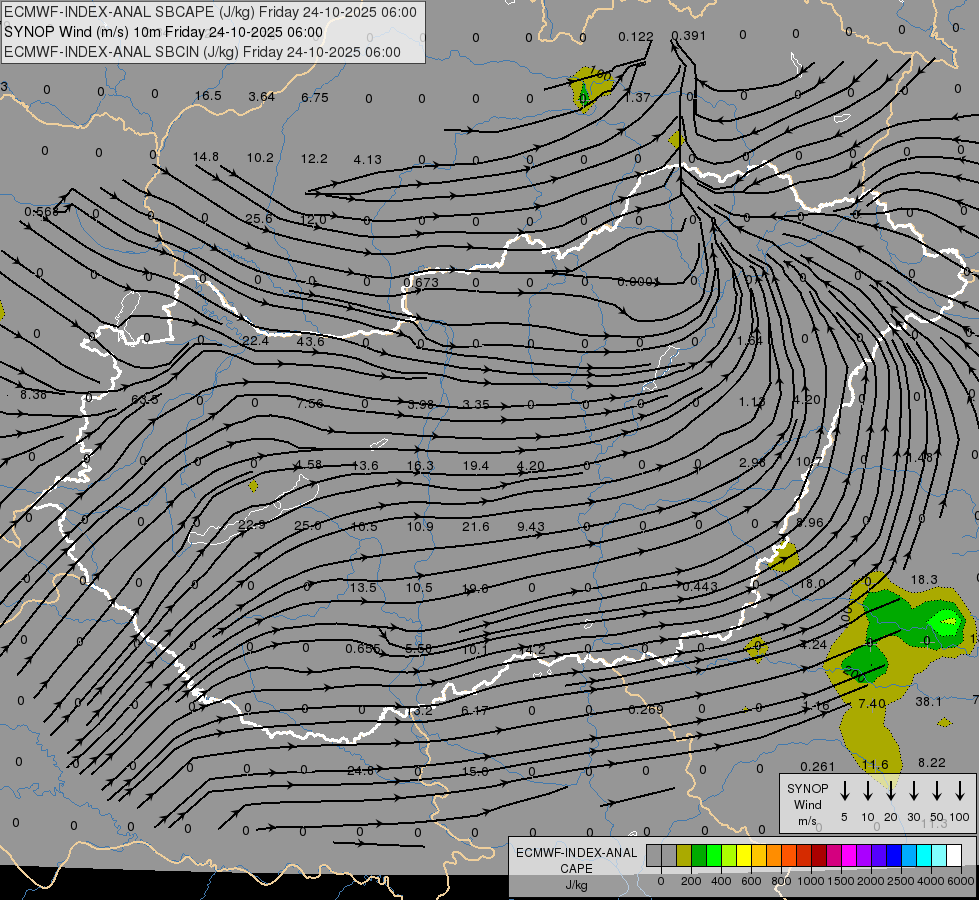Click the 8.22 value on the map
The height and width of the screenshot is (900, 979).
click(932, 763)
